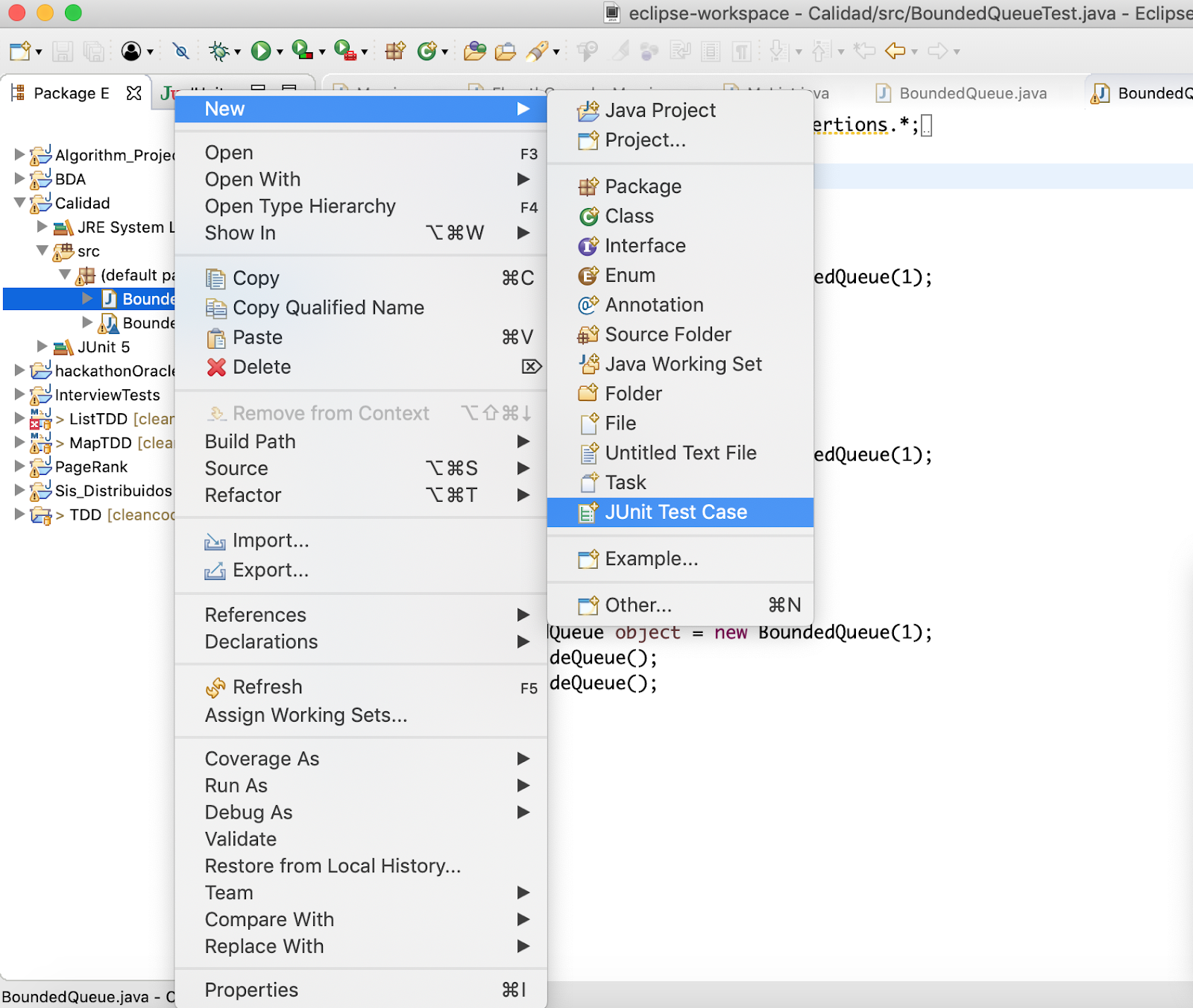Viewport: 1193px width, 1008px height.
Task: Run the application with the Run toolbar icon
Action: pyautogui.click(x=261, y=51)
